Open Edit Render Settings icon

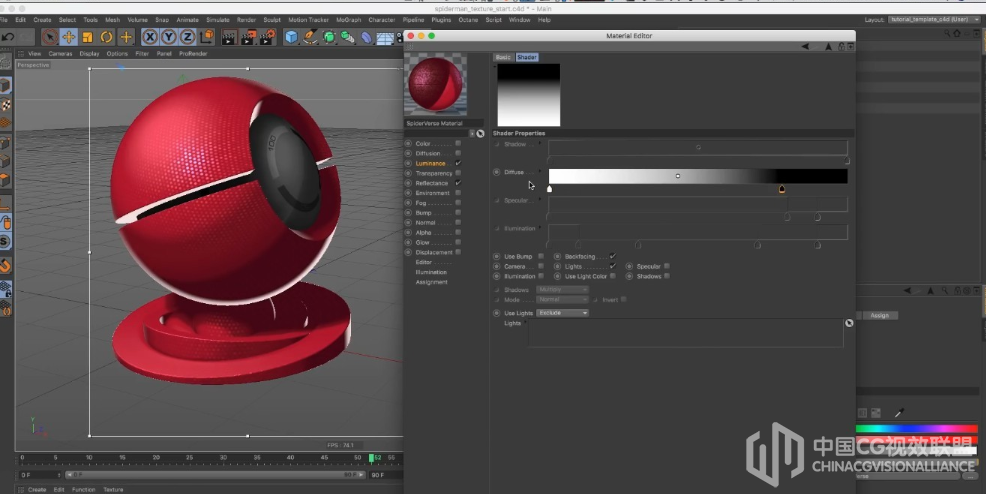click(267, 37)
